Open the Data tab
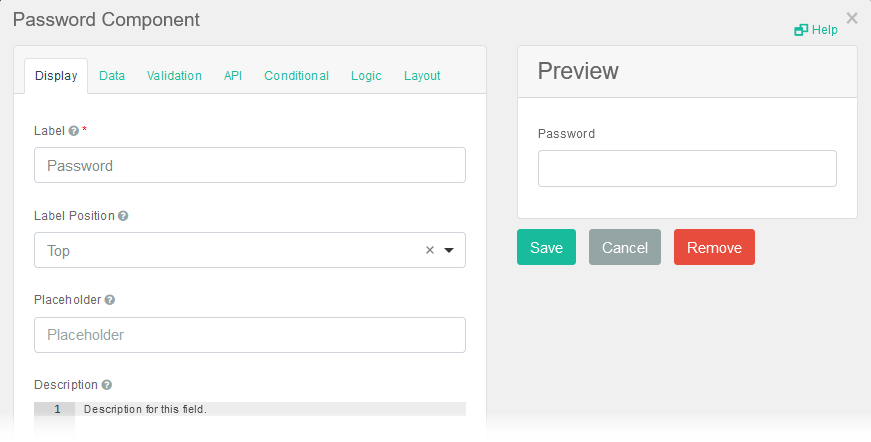The width and height of the screenshot is (871, 442). (112, 76)
